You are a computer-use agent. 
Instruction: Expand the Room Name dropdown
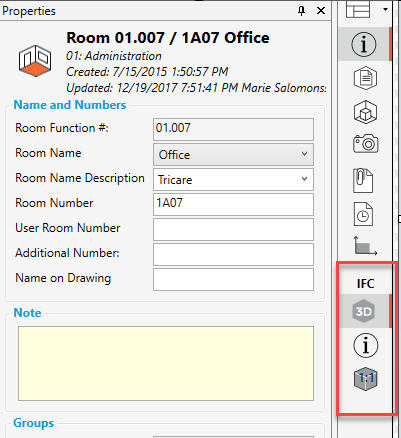(233, 154)
